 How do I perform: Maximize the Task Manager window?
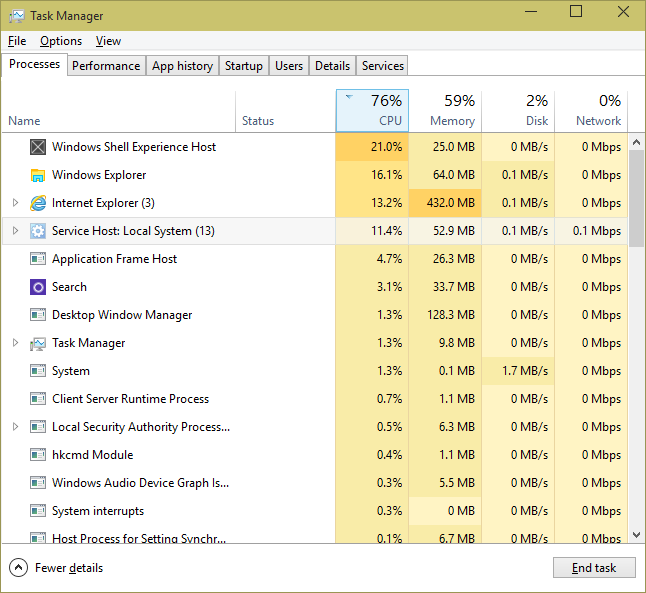pyautogui.click(x=576, y=12)
